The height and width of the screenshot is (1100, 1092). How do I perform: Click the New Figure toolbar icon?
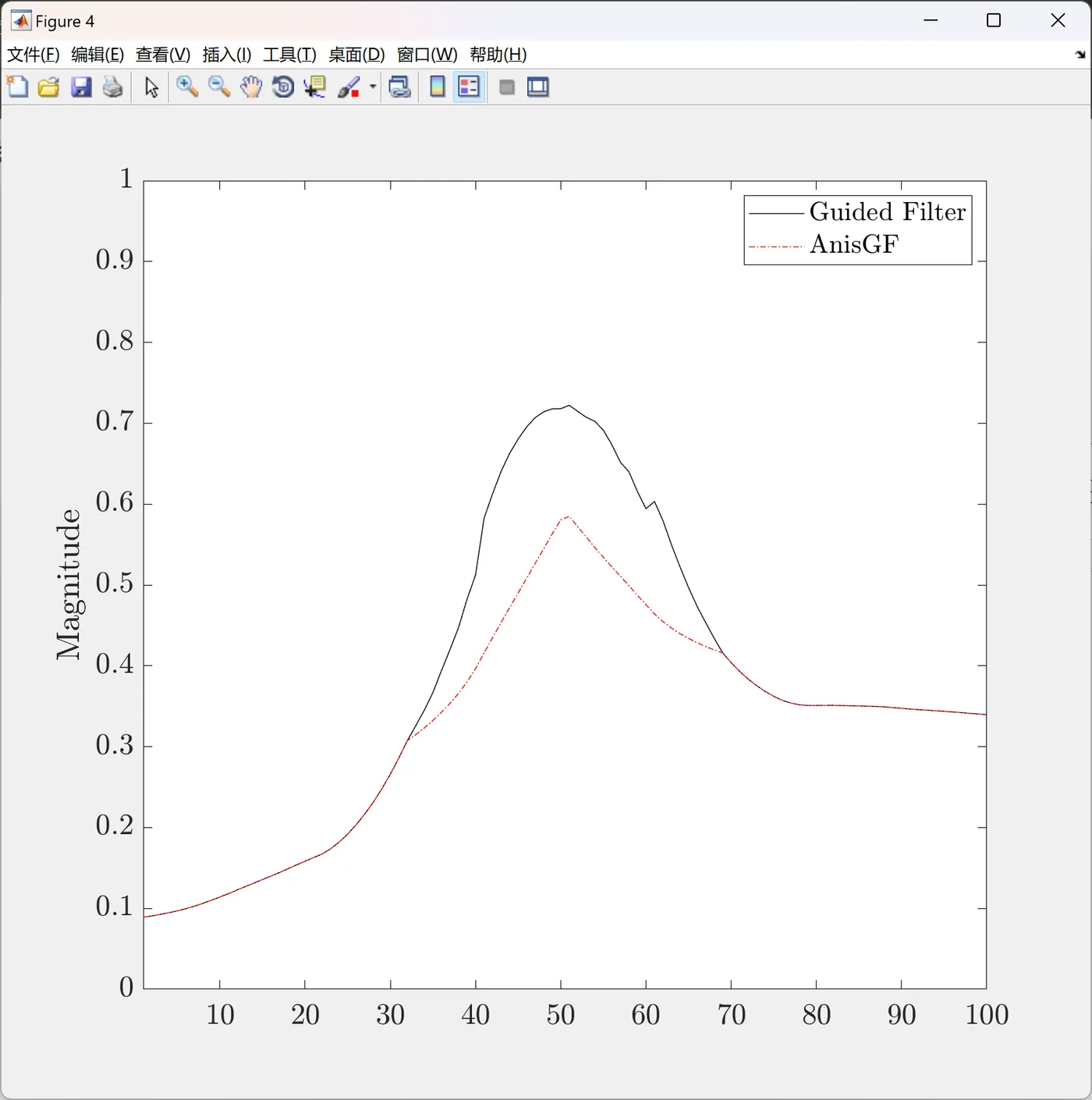17,87
